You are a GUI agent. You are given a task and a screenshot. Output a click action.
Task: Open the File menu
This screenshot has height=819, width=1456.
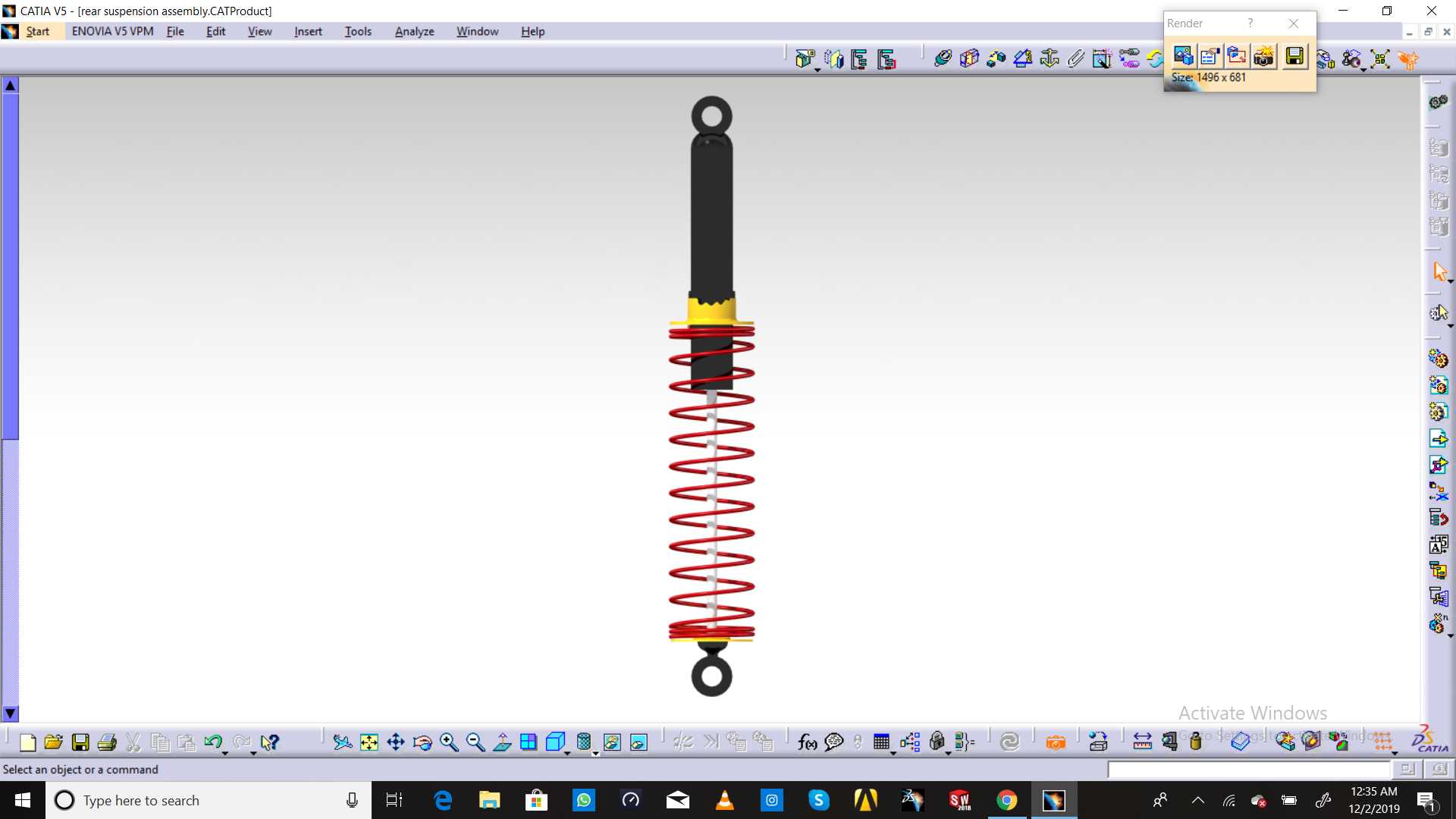(x=175, y=31)
